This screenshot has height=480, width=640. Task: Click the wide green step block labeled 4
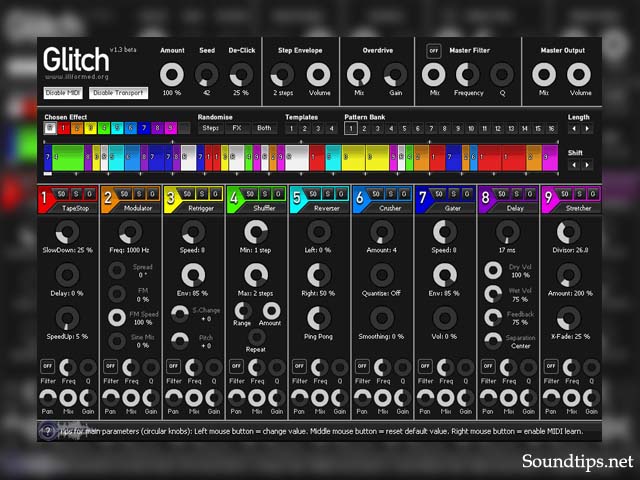click(x=68, y=158)
